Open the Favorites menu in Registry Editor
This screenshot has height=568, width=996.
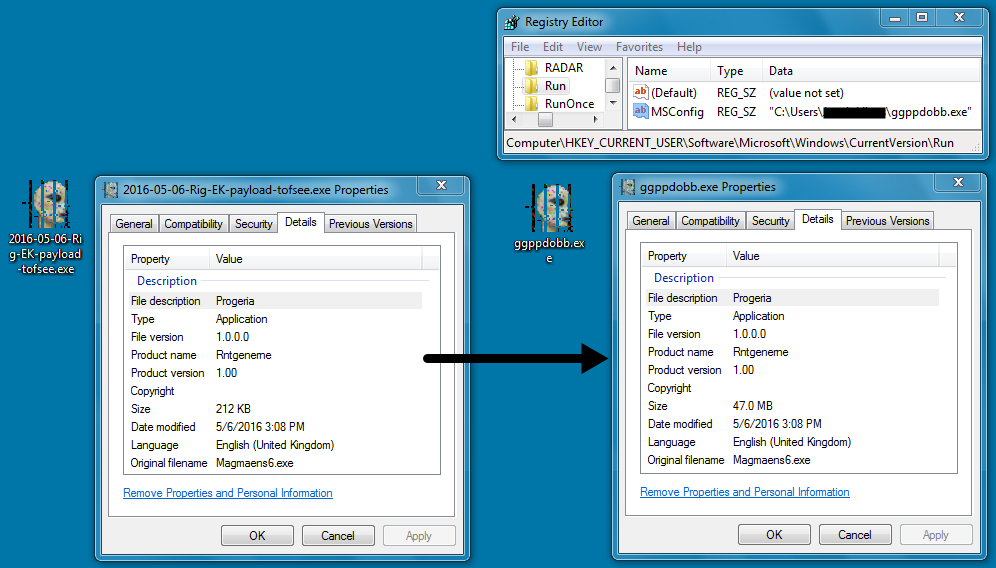coord(639,47)
